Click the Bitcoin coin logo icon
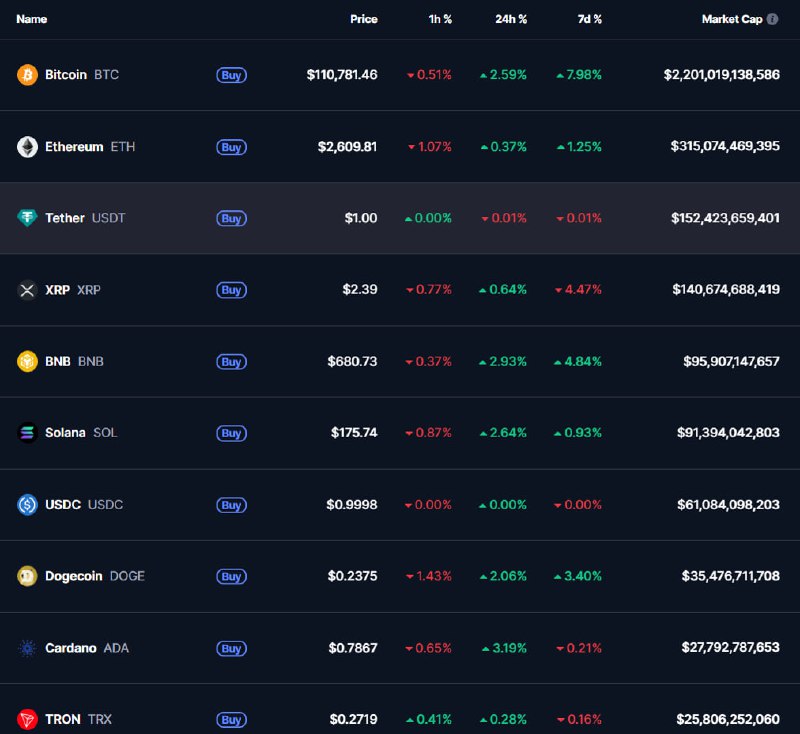800x734 pixels. click(27, 75)
